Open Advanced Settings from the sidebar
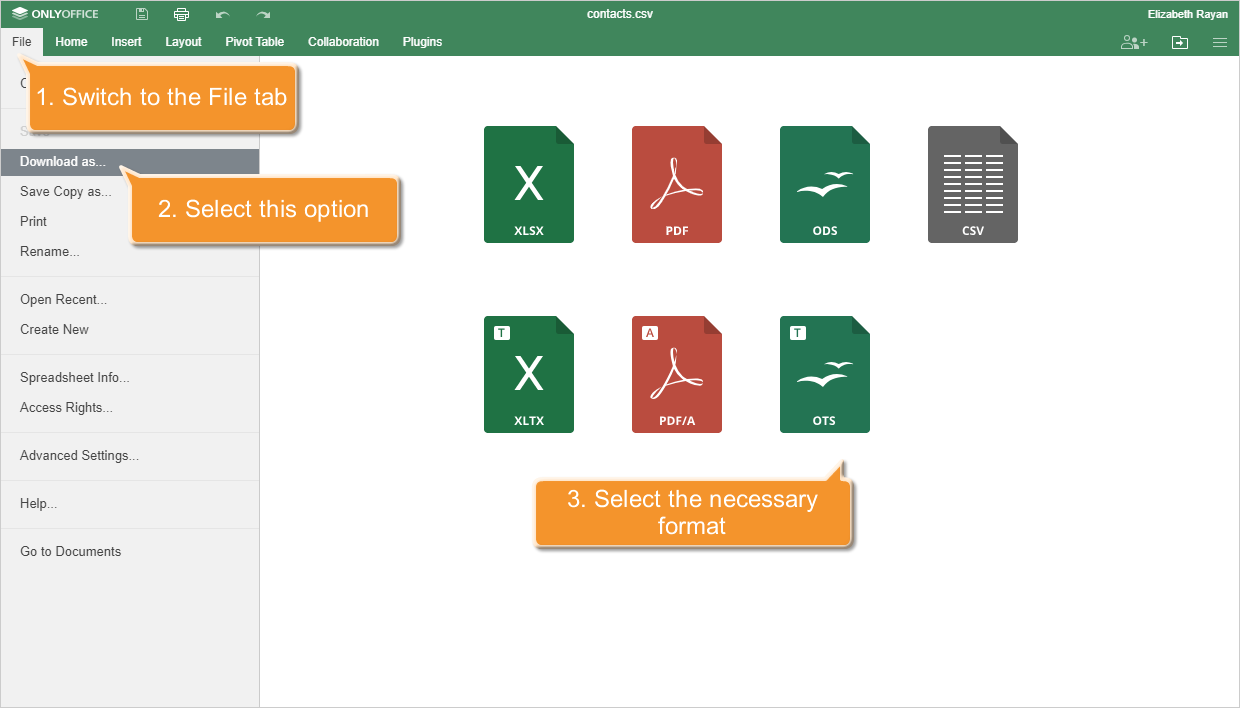Image resolution: width=1240 pixels, height=708 pixels. pyautogui.click(x=80, y=455)
